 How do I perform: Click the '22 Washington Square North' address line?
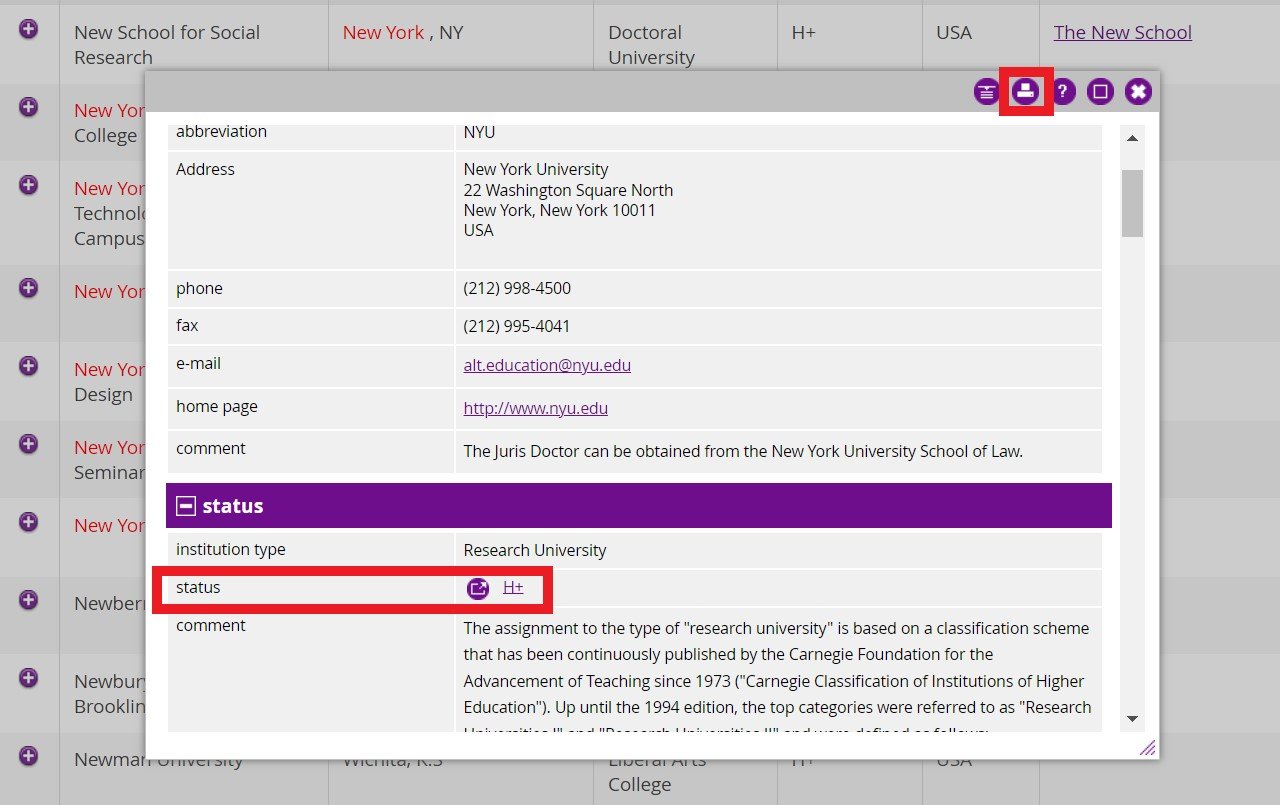click(x=568, y=190)
